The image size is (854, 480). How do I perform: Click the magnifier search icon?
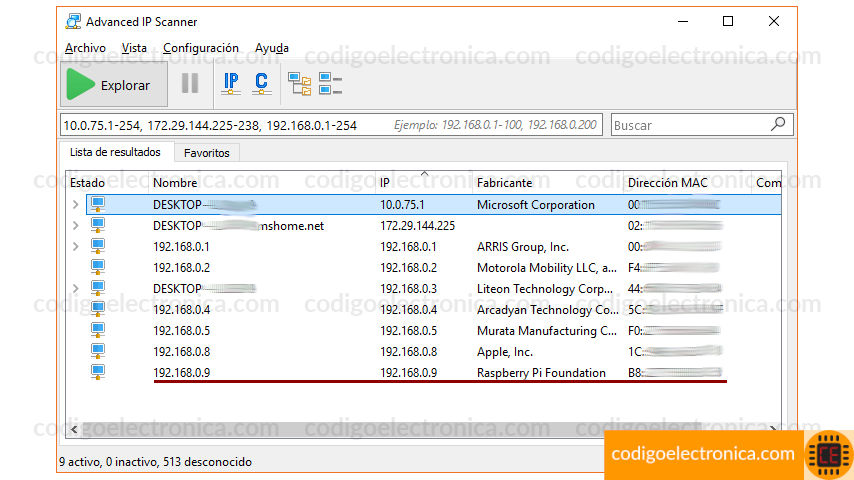[x=778, y=124]
